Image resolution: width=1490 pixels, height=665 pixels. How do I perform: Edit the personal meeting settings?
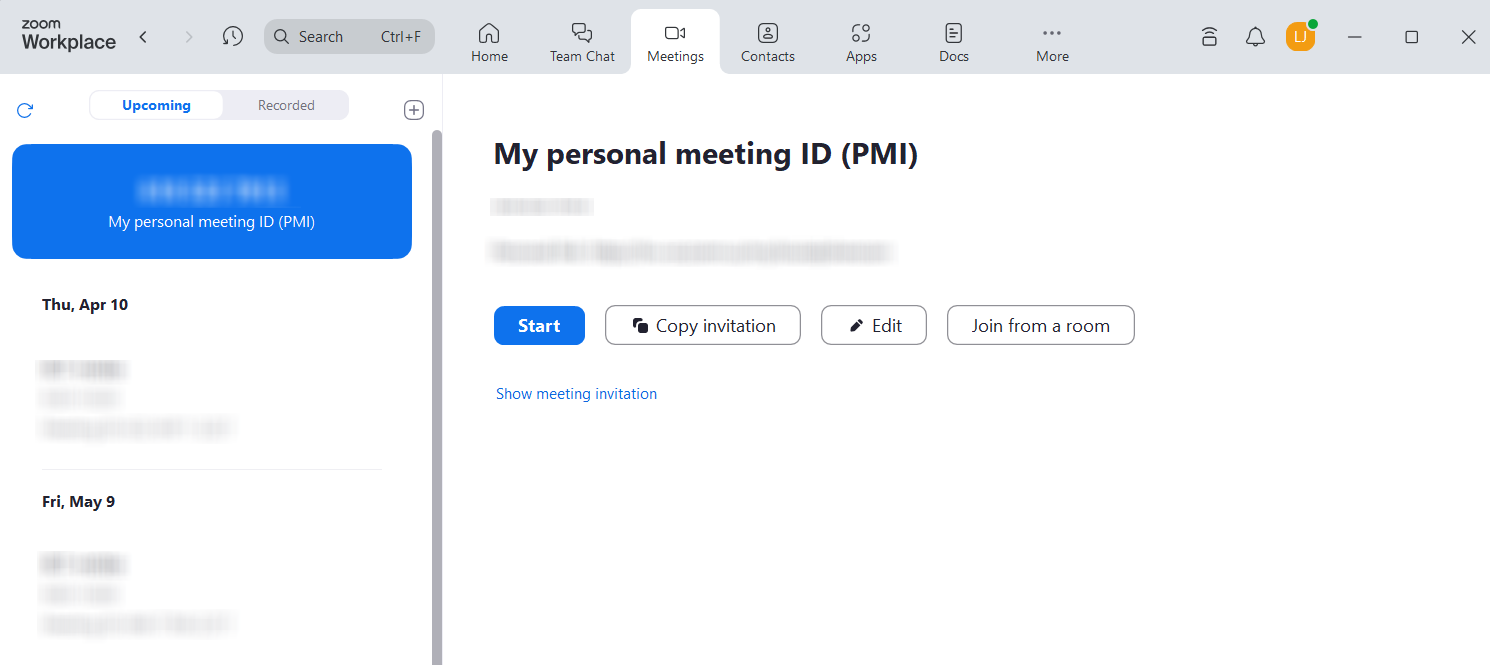pyautogui.click(x=874, y=326)
